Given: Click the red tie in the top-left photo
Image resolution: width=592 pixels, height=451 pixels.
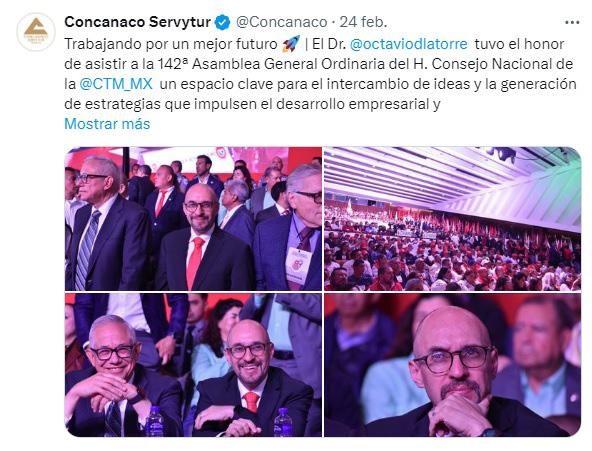Looking at the screenshot, I should click(x=195, y=263).
